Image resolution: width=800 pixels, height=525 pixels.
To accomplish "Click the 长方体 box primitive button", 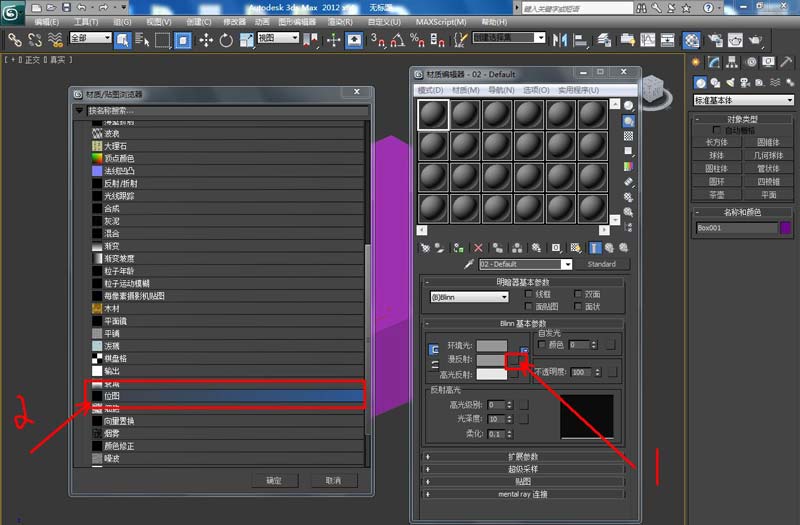I will tap(717, 142).
